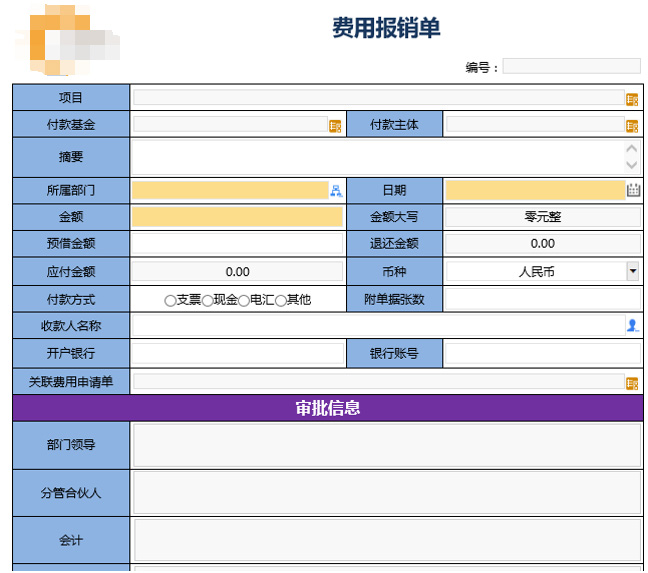The height and width of the screenshot is (573, 648).
Task: Click the blurred company logo
Action: [x=67, y=40]
